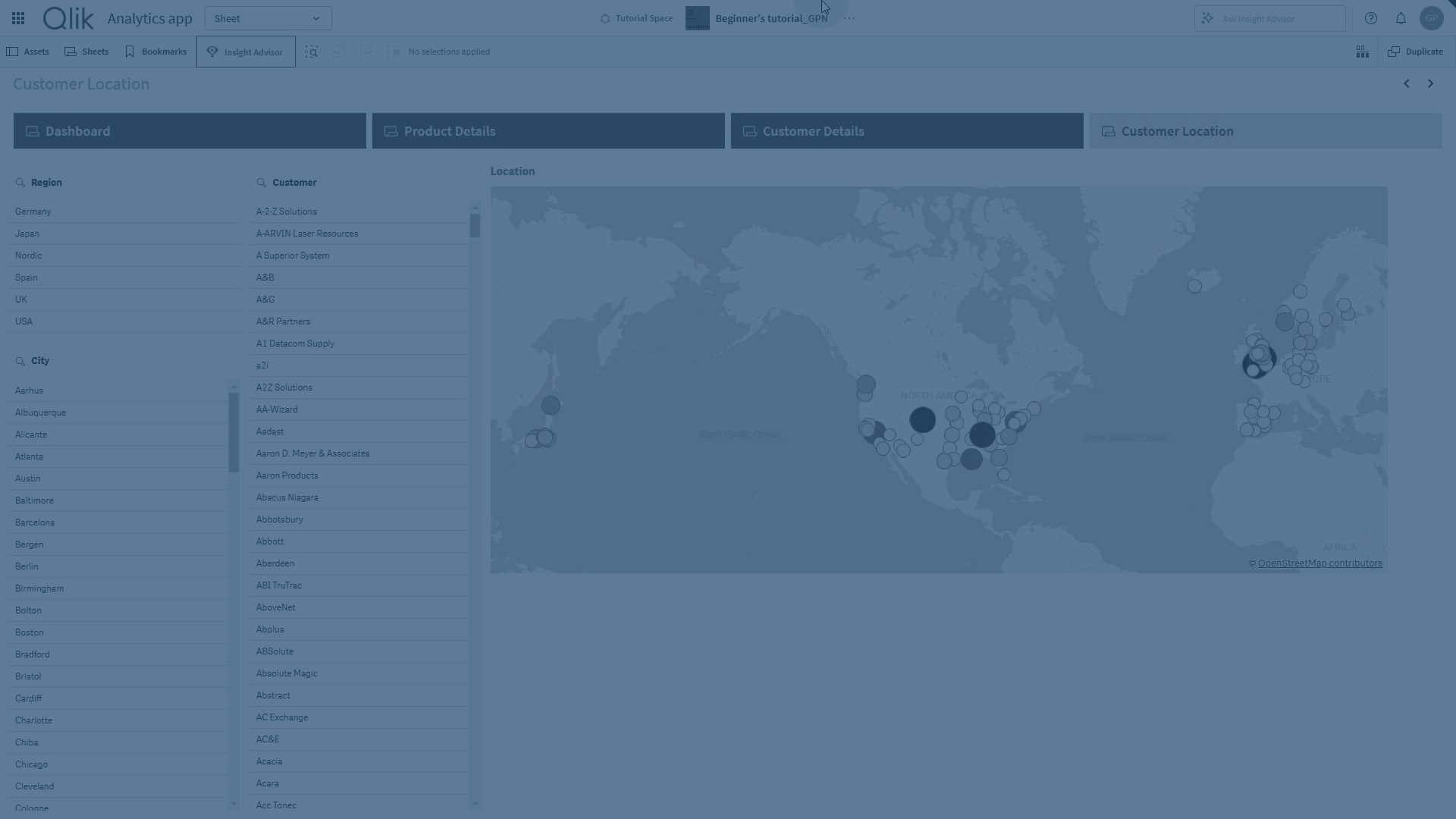Go to previous sheet arrow
This screenshot has width=1456, height=819.
1407,83
